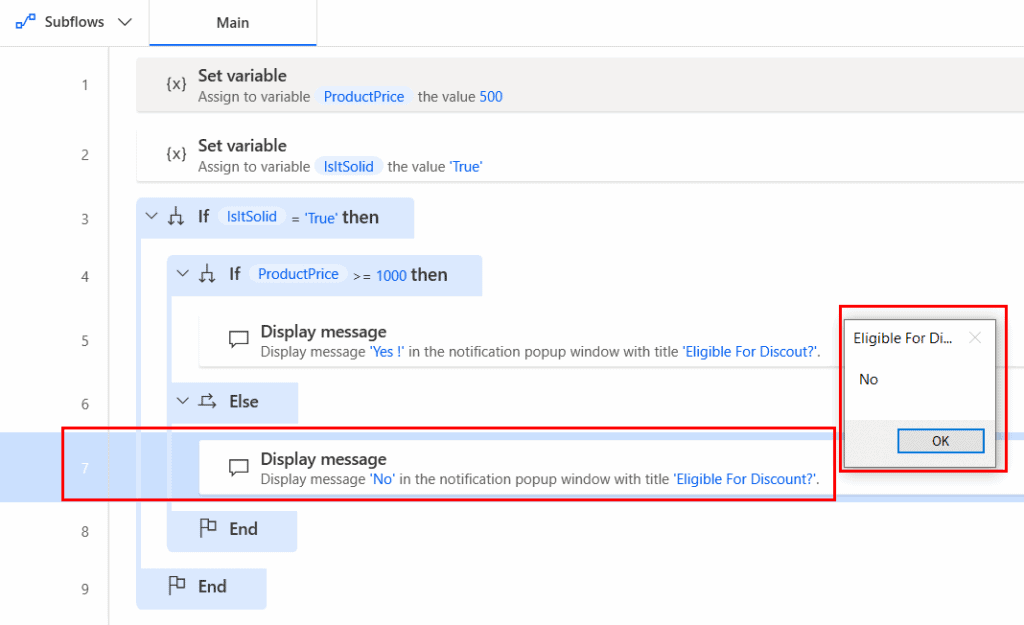Click the flag icon on inner End
The height and width of the screenshot is (625, 1024).
click(x=208, y=528)
